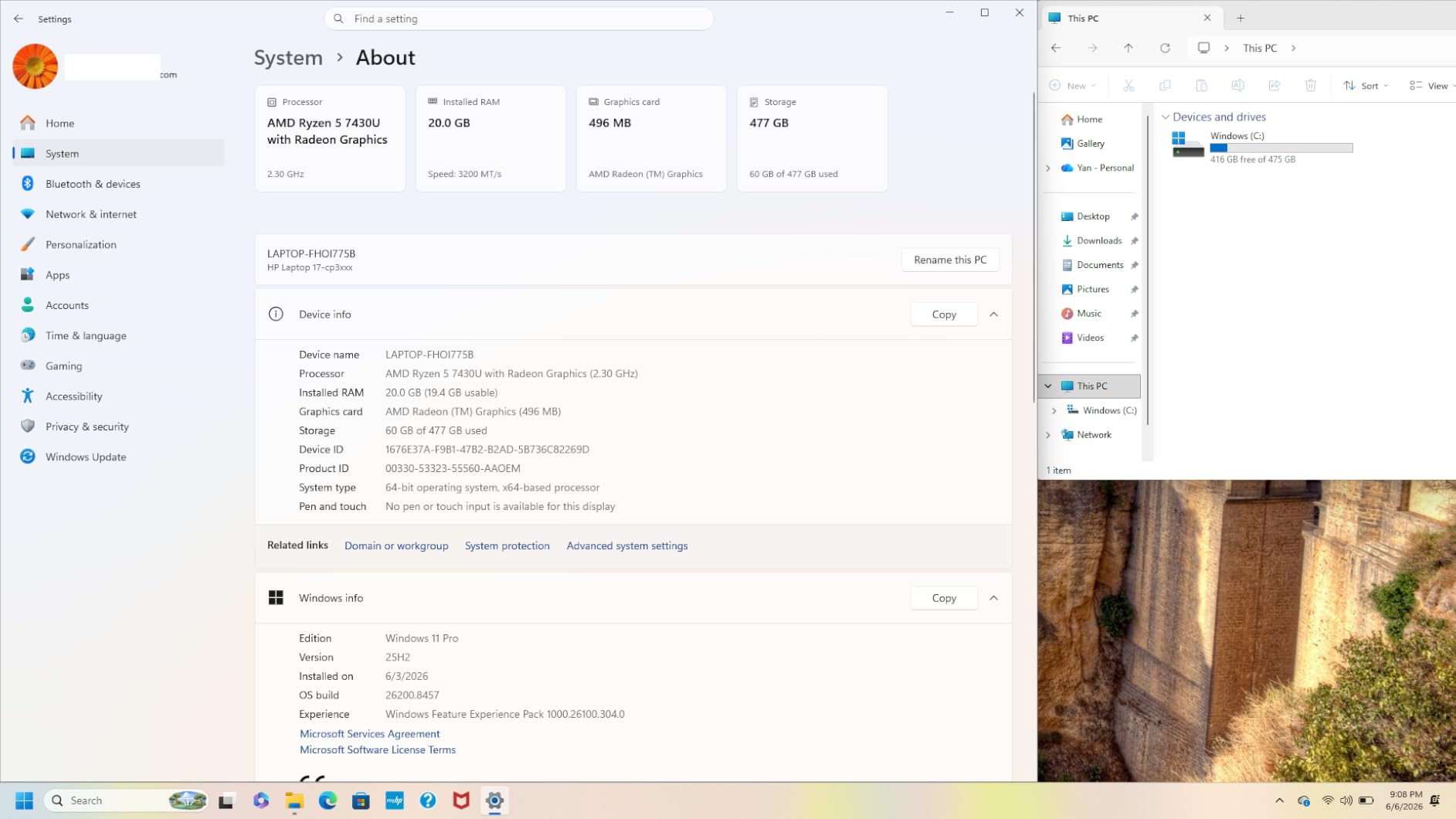Open Privacy & security settings
The height and width of the screenshot is (819, 1456).
(x=118, y=426)
